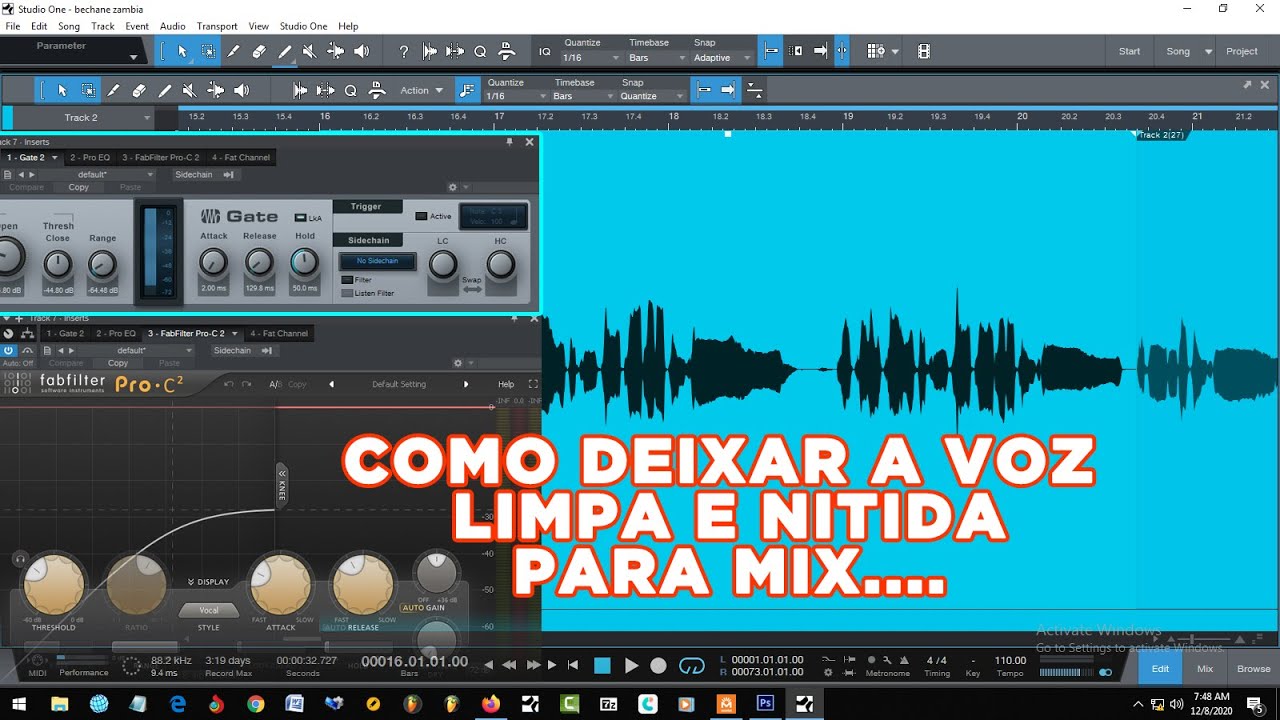The width and height of the screenshot is (1280, 720).
Task: Switch to 4 - Fat Channel tab in Pro-C 2 window
Action: pyautogui.click(x=279, y=333)
